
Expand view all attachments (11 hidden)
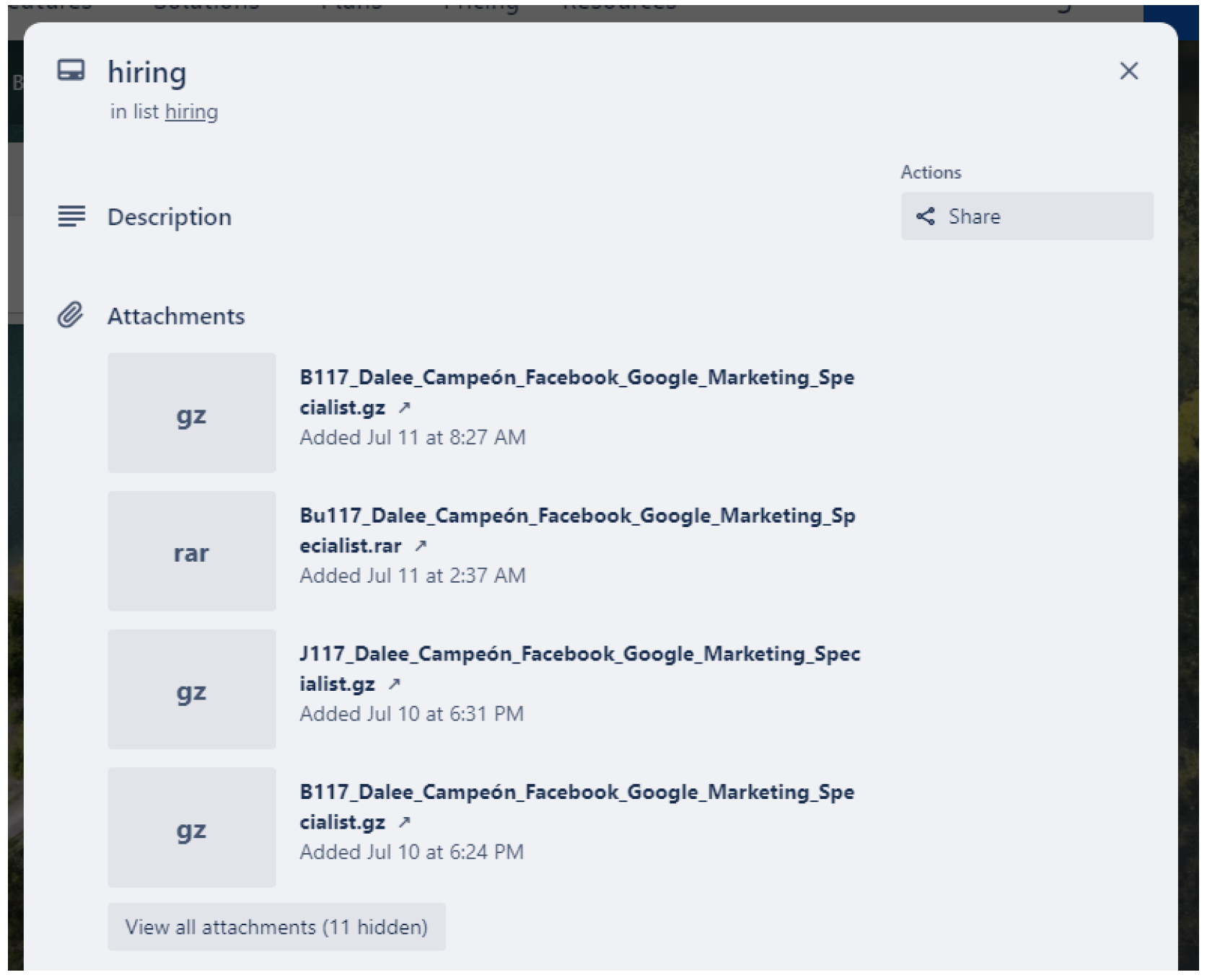click(x=276, y=927)
